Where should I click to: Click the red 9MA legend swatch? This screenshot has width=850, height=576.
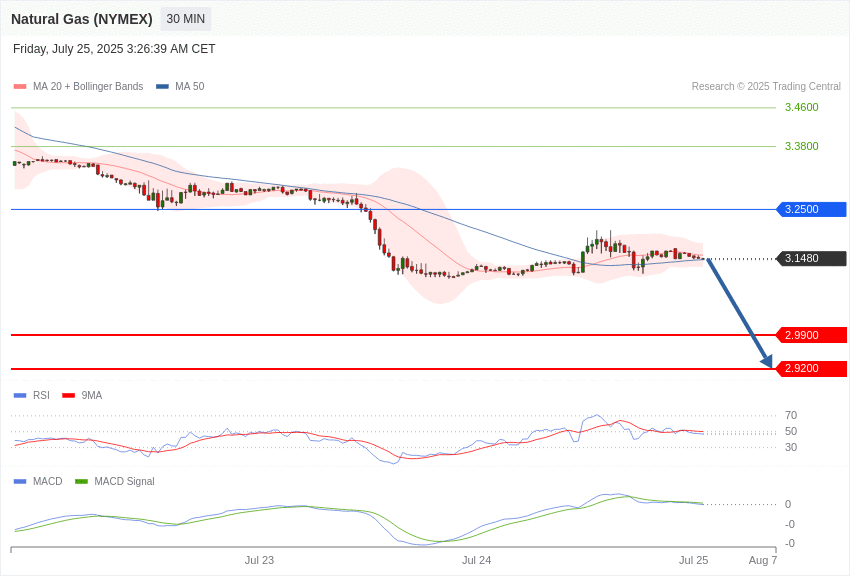pyautogui.click(x=69, y=396)
